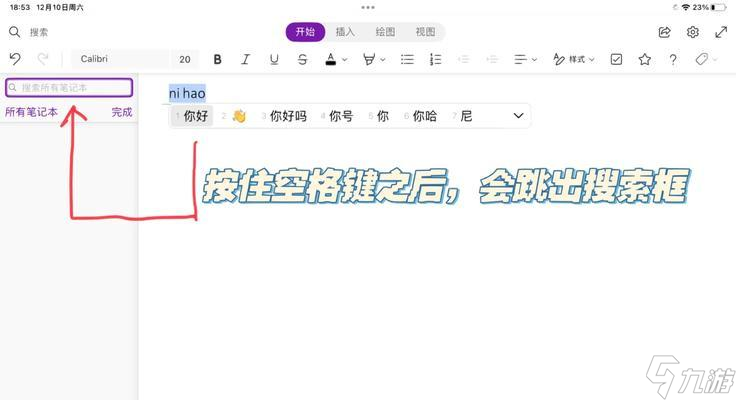Open the settings gear
Viewport: 736px width, 400px height.
692,32
